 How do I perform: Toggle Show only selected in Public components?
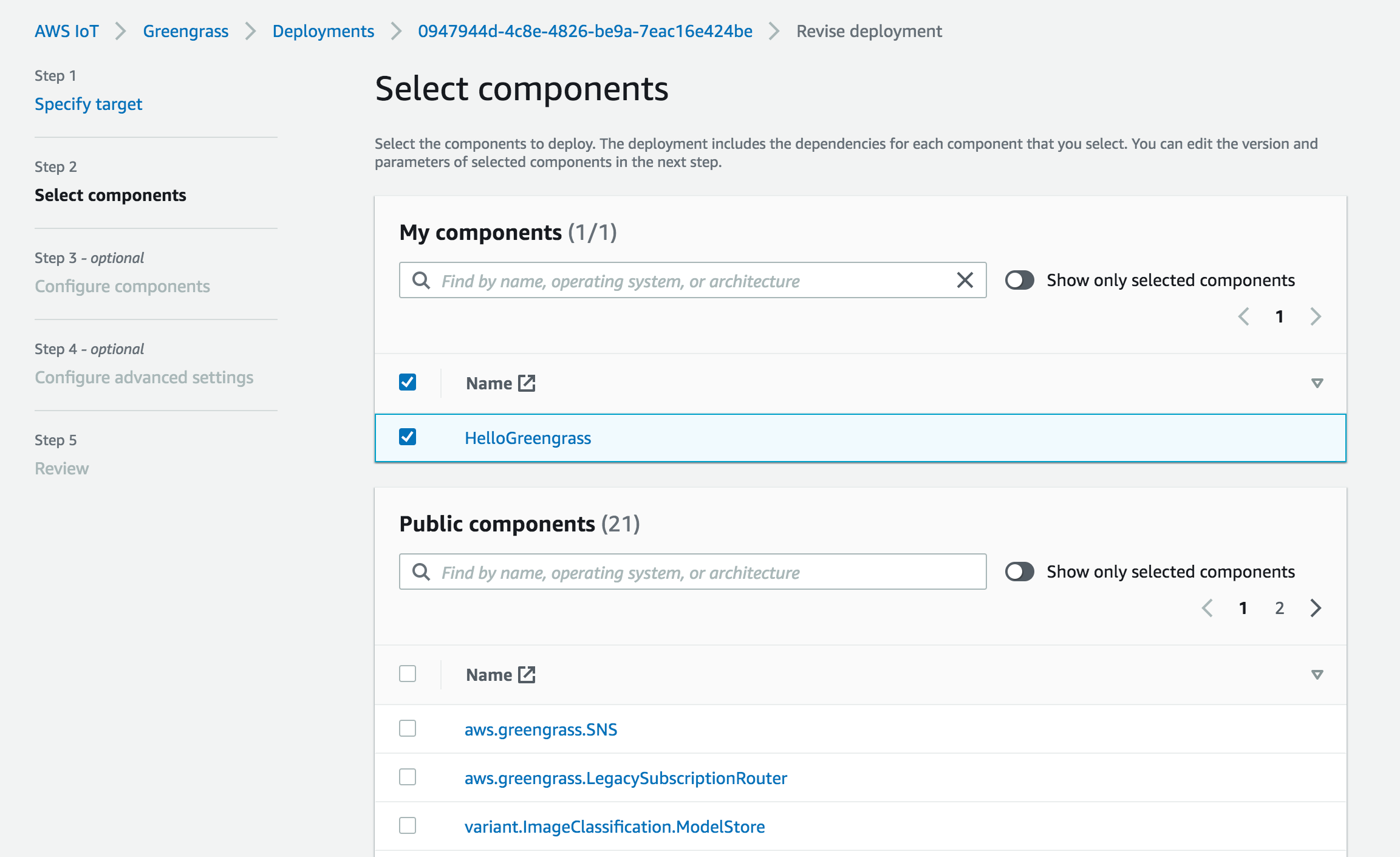tap(1019, 572)
